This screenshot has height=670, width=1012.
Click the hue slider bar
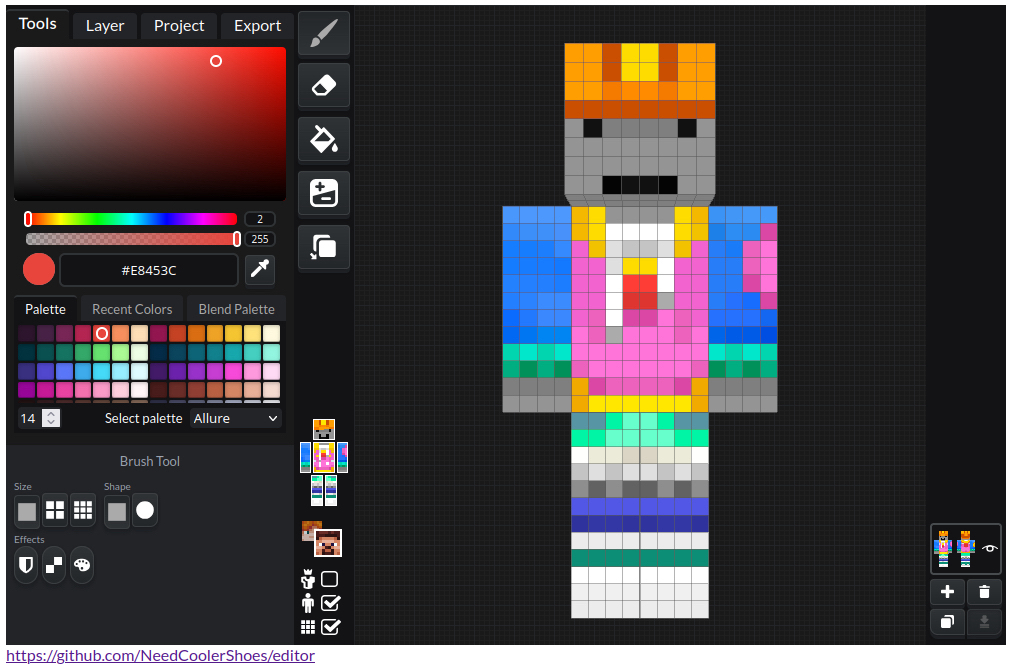point(132,219)
